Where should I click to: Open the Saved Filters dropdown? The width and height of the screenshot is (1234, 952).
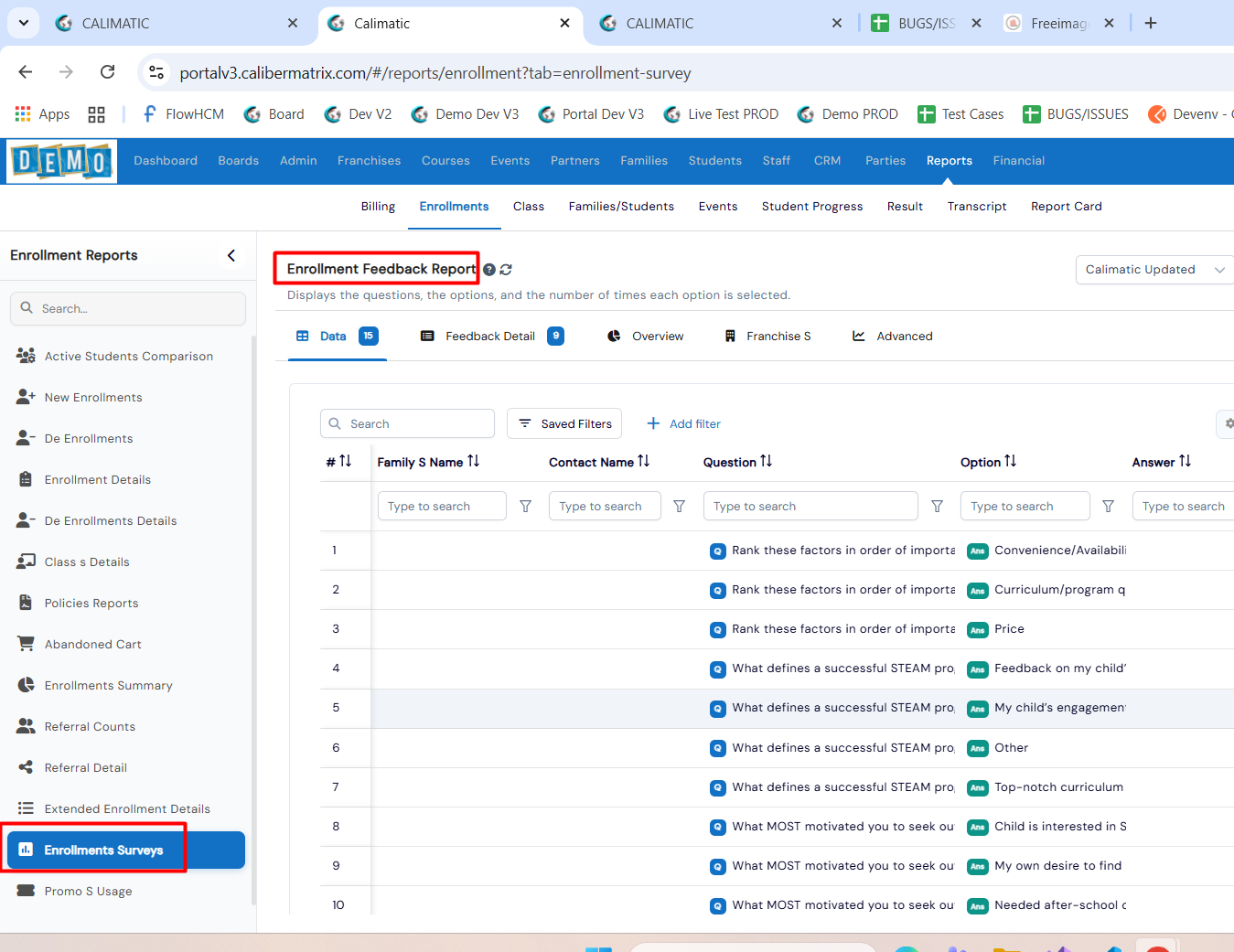564,424
